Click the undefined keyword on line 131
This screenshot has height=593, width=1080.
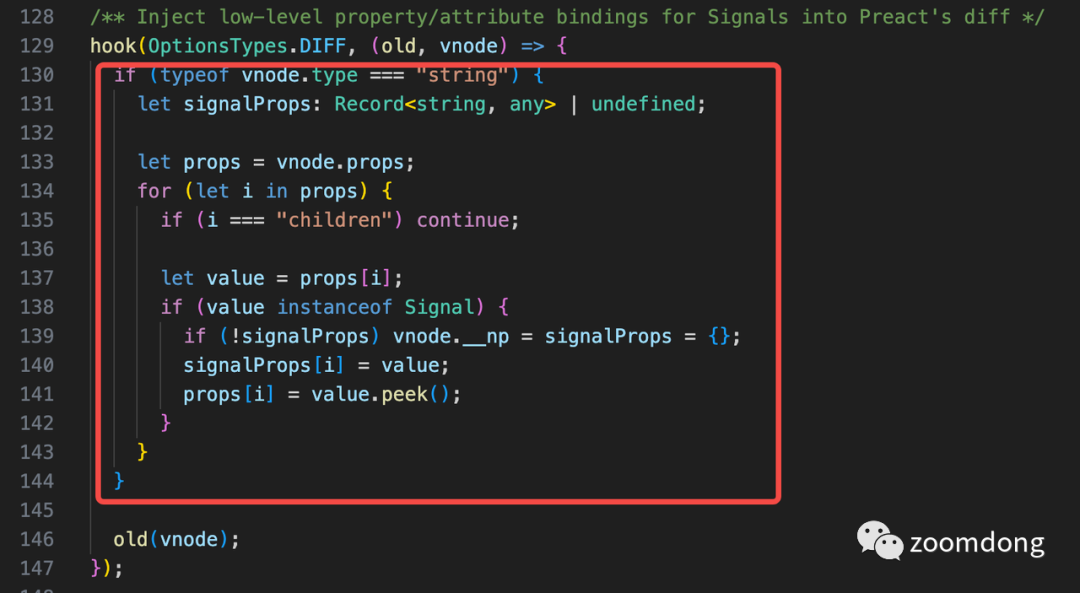click(x=643, y=104)
